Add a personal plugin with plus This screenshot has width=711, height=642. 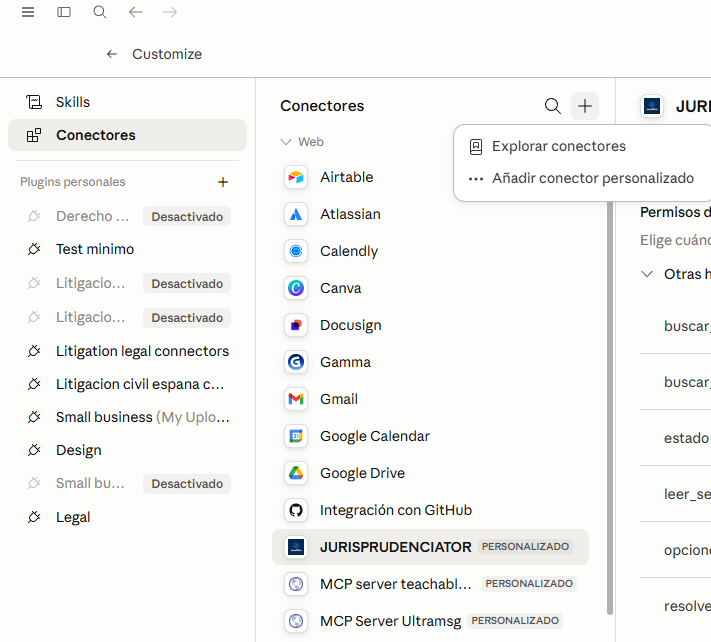[x=223, y=182]
